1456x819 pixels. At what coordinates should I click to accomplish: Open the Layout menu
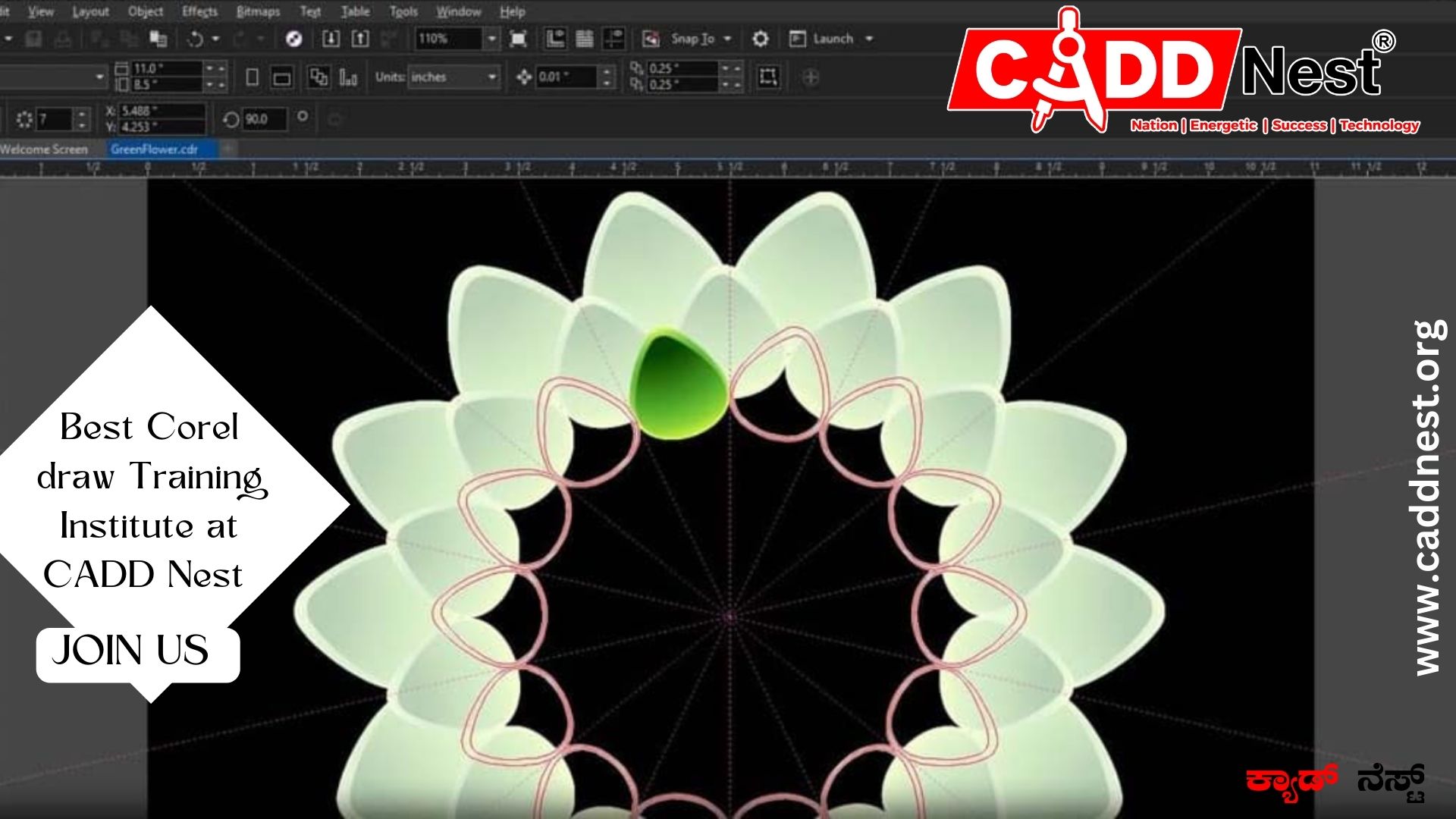[x=90, y=11]
